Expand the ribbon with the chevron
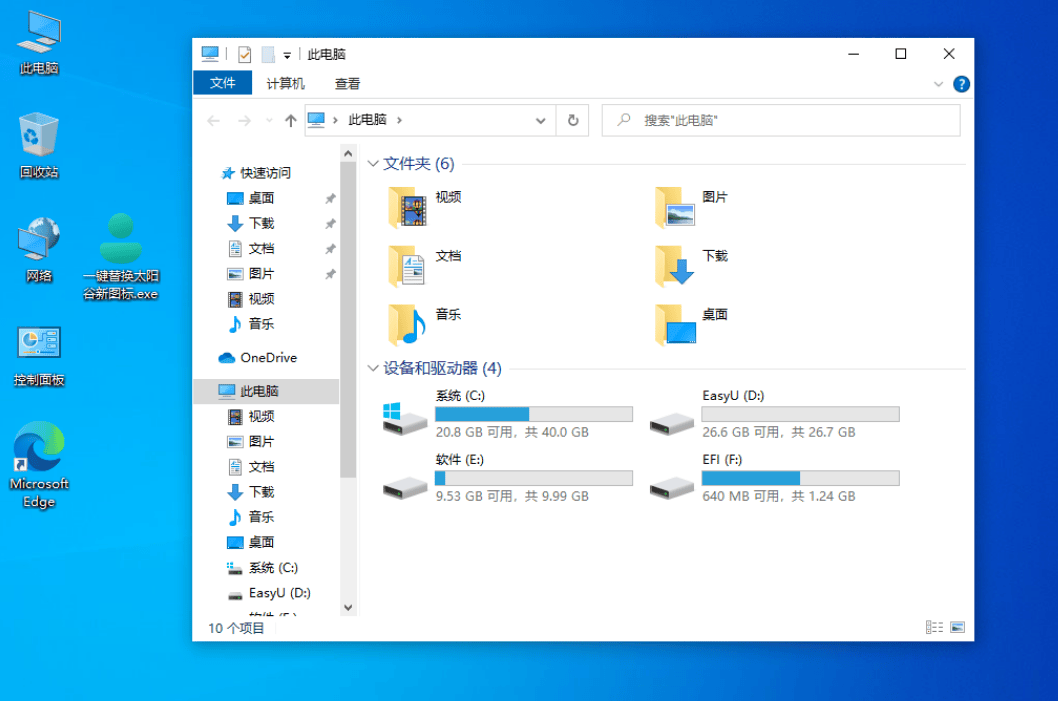The image size is (1058, 701). pos(938,85)
